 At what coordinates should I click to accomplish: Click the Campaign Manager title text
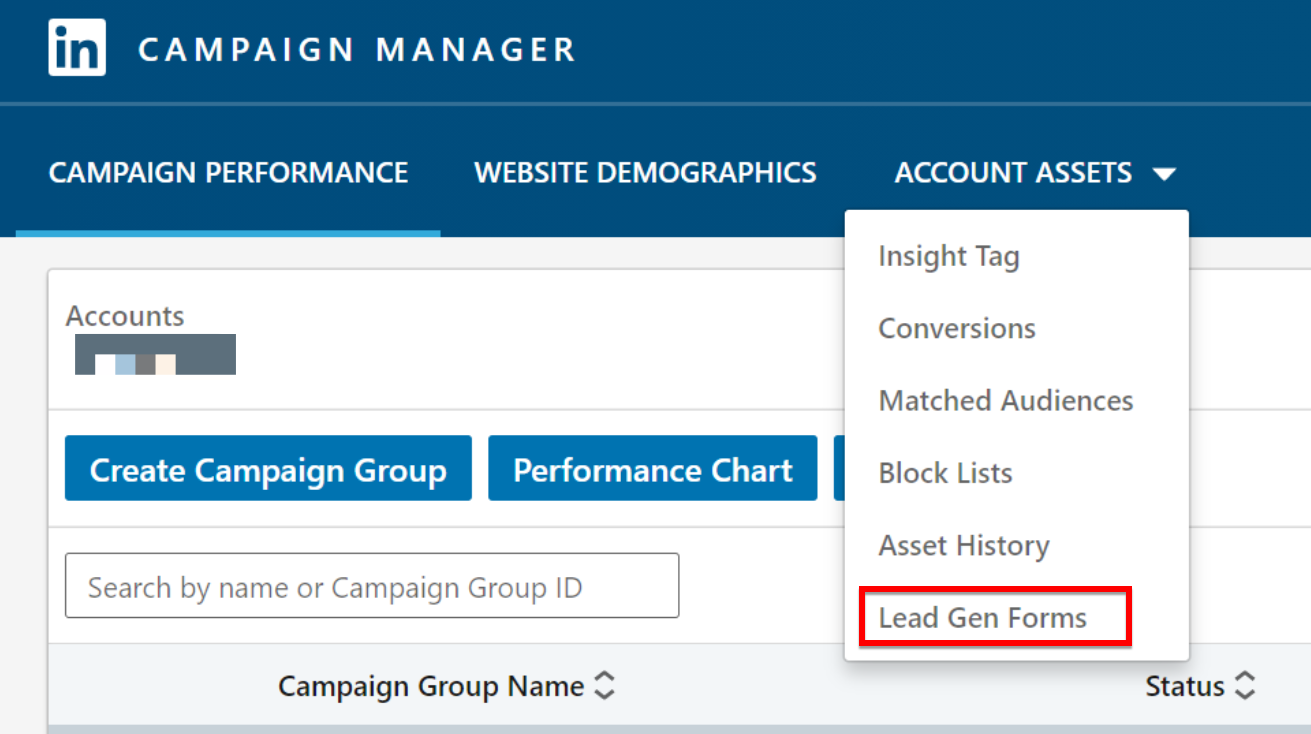[x=356, y=50]
